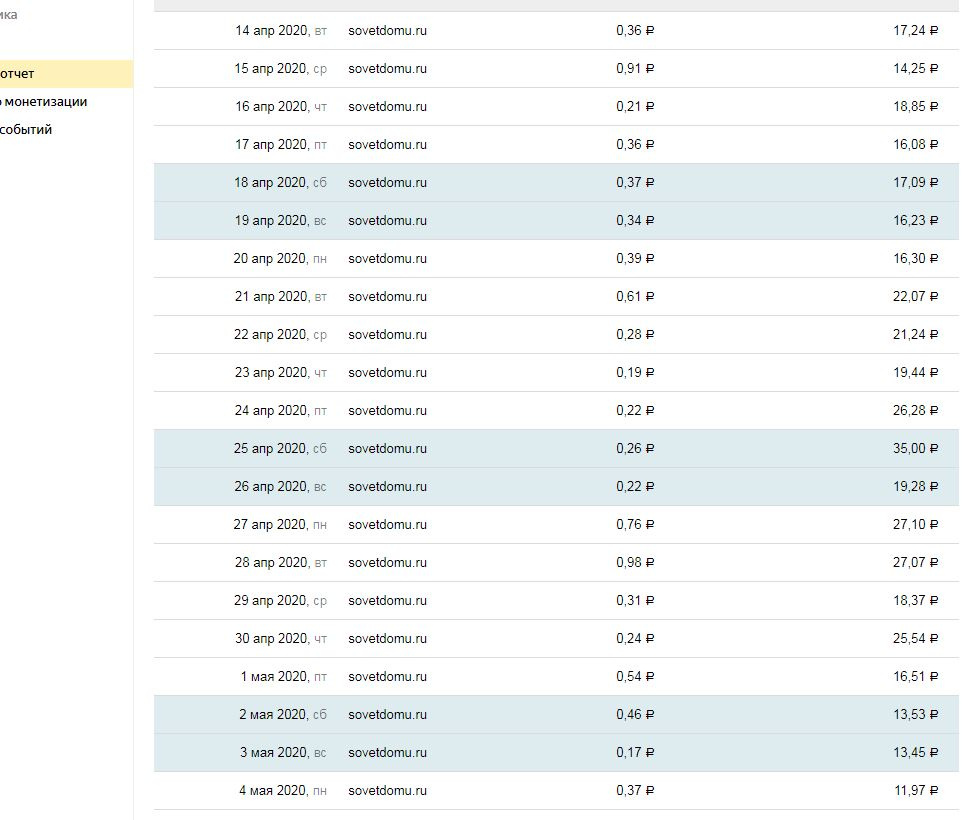
Task: Click the 0,98 ₽ value on 28 апр
Action: point(635,563)
